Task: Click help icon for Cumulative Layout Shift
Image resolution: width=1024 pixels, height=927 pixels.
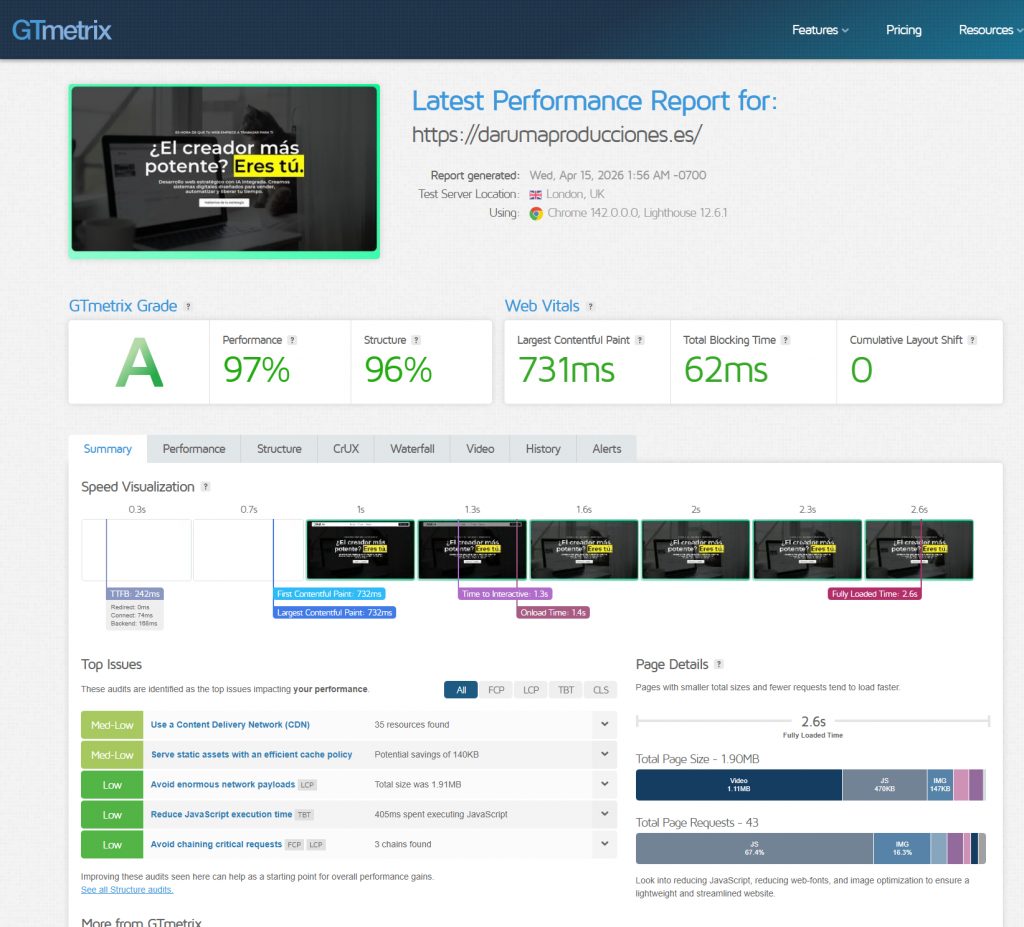Action: [x=972, y=340]
